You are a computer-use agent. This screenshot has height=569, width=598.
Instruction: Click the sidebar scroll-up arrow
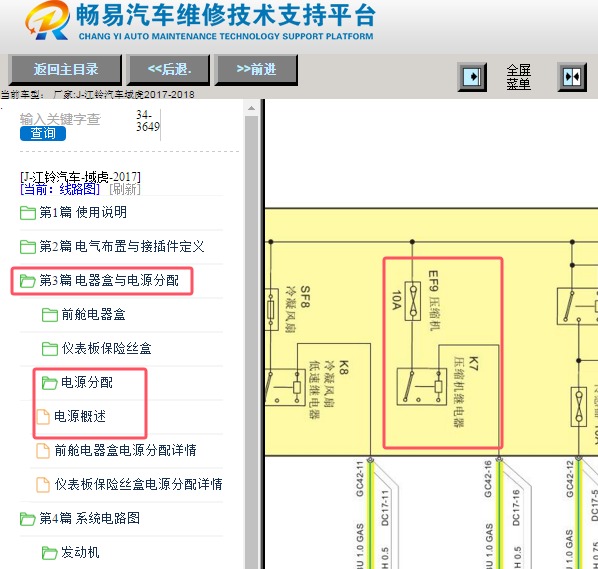coord(251,108)
